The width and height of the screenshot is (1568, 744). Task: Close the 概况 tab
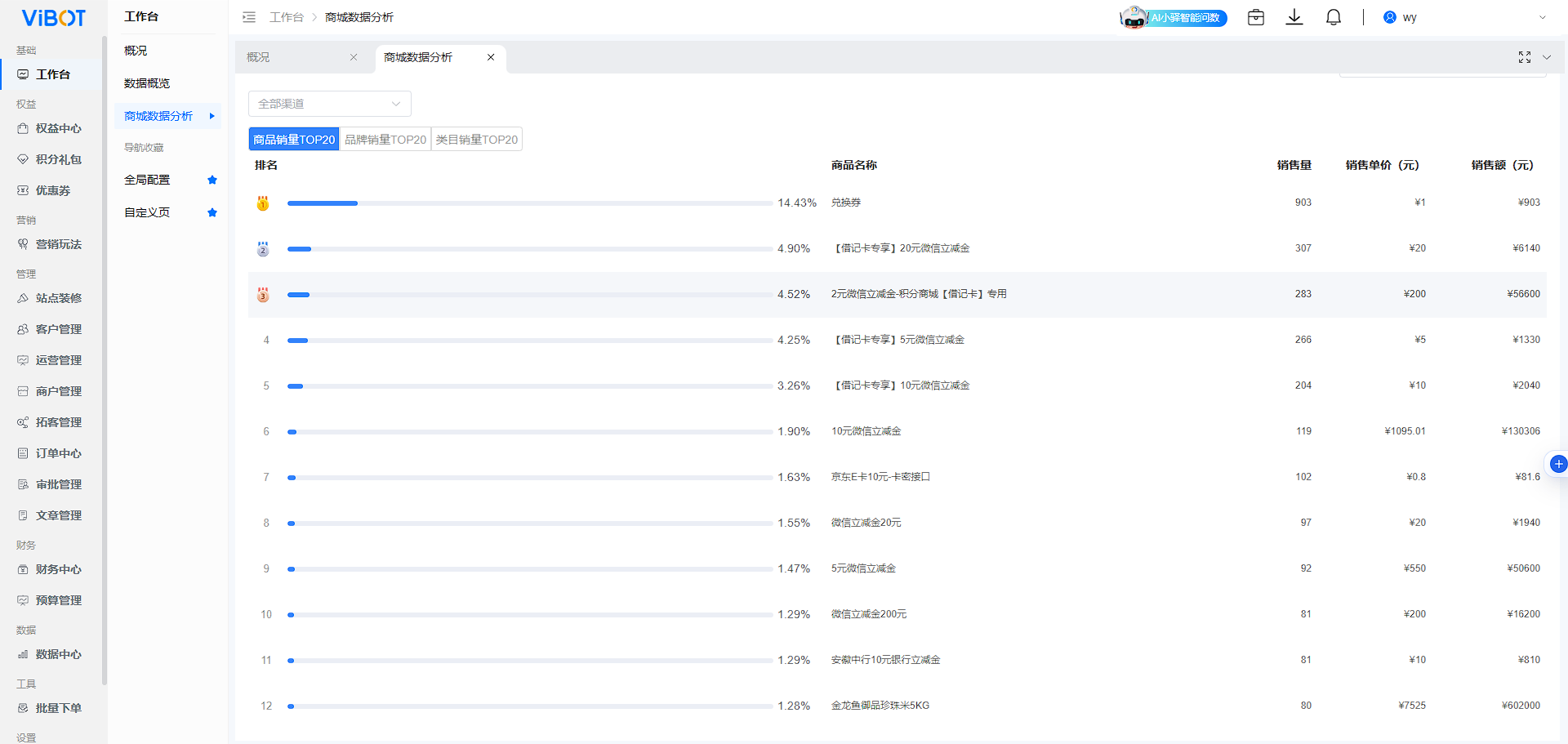[x=354, y=57]
